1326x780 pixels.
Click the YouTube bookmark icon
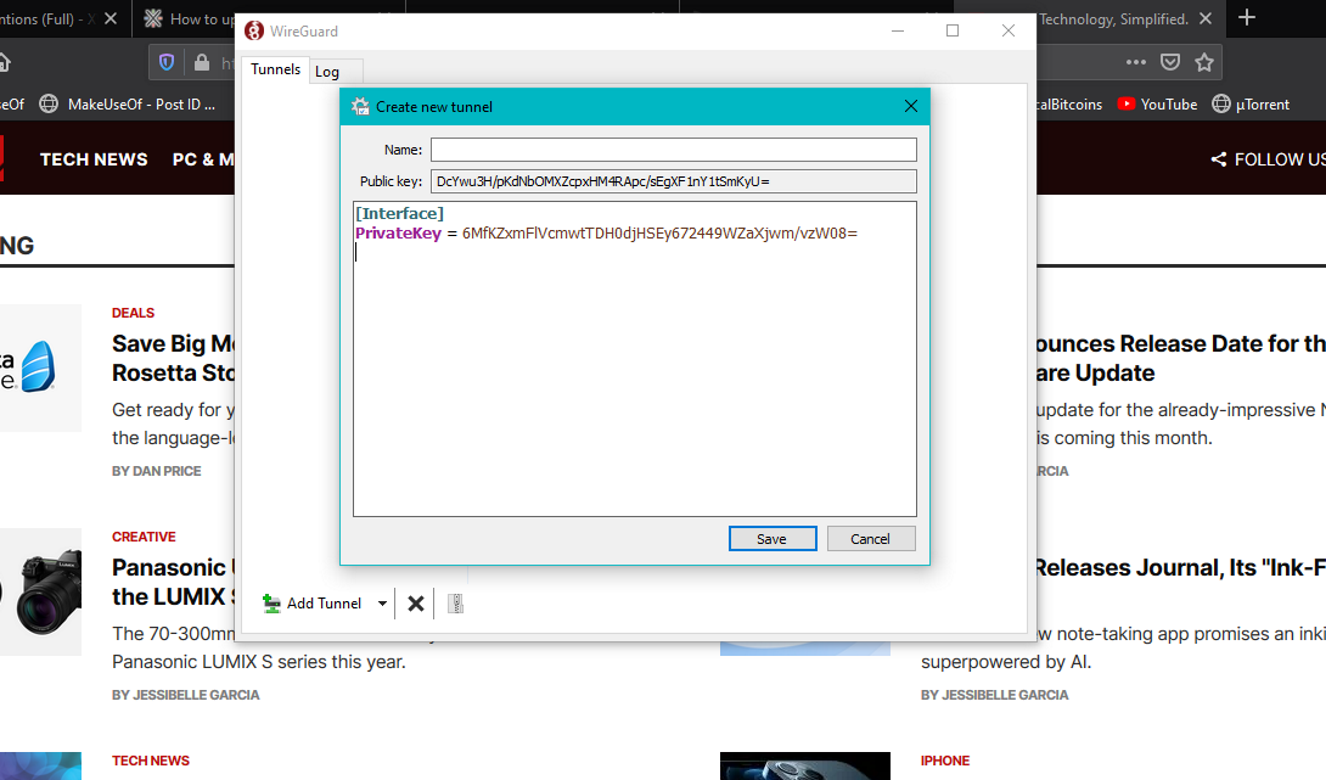point(1128,104)
